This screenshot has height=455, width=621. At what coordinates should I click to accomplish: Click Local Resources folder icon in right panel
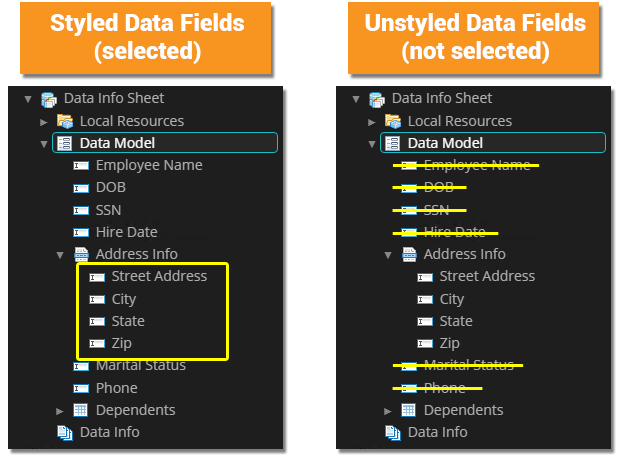point(392,121)
